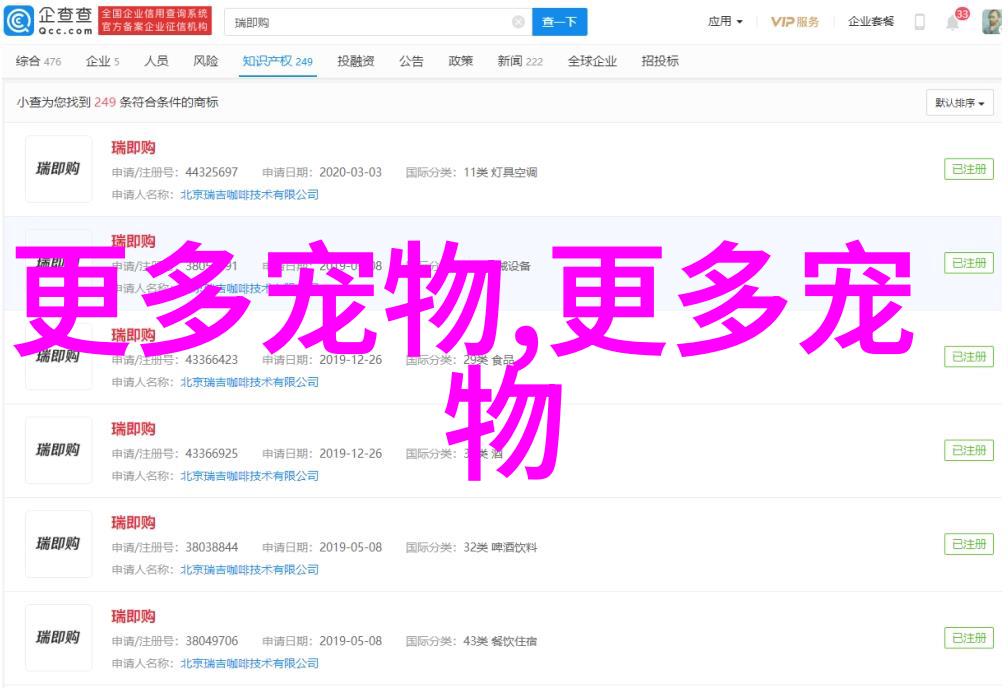Click applicant link in 43366925 result
Screen dimensions: 1008x692
(249, 476)
